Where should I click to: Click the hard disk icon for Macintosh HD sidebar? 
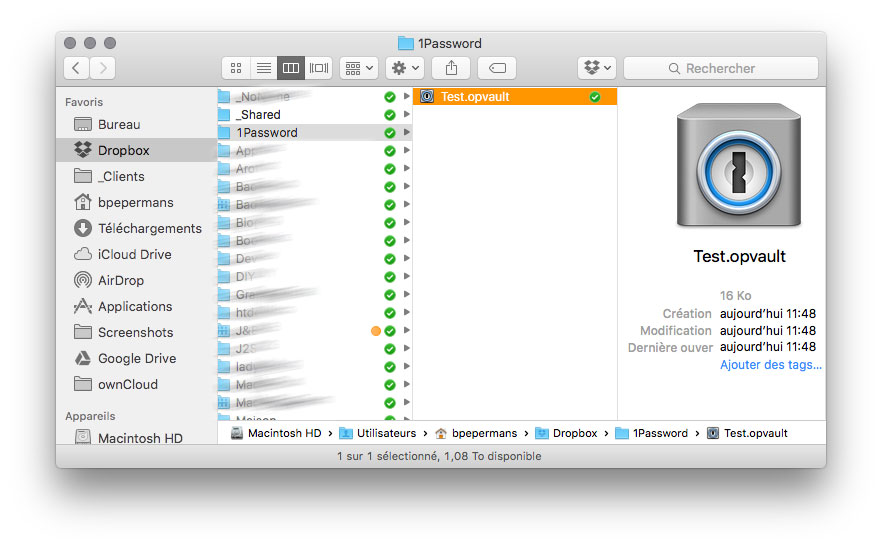[83, 437]
